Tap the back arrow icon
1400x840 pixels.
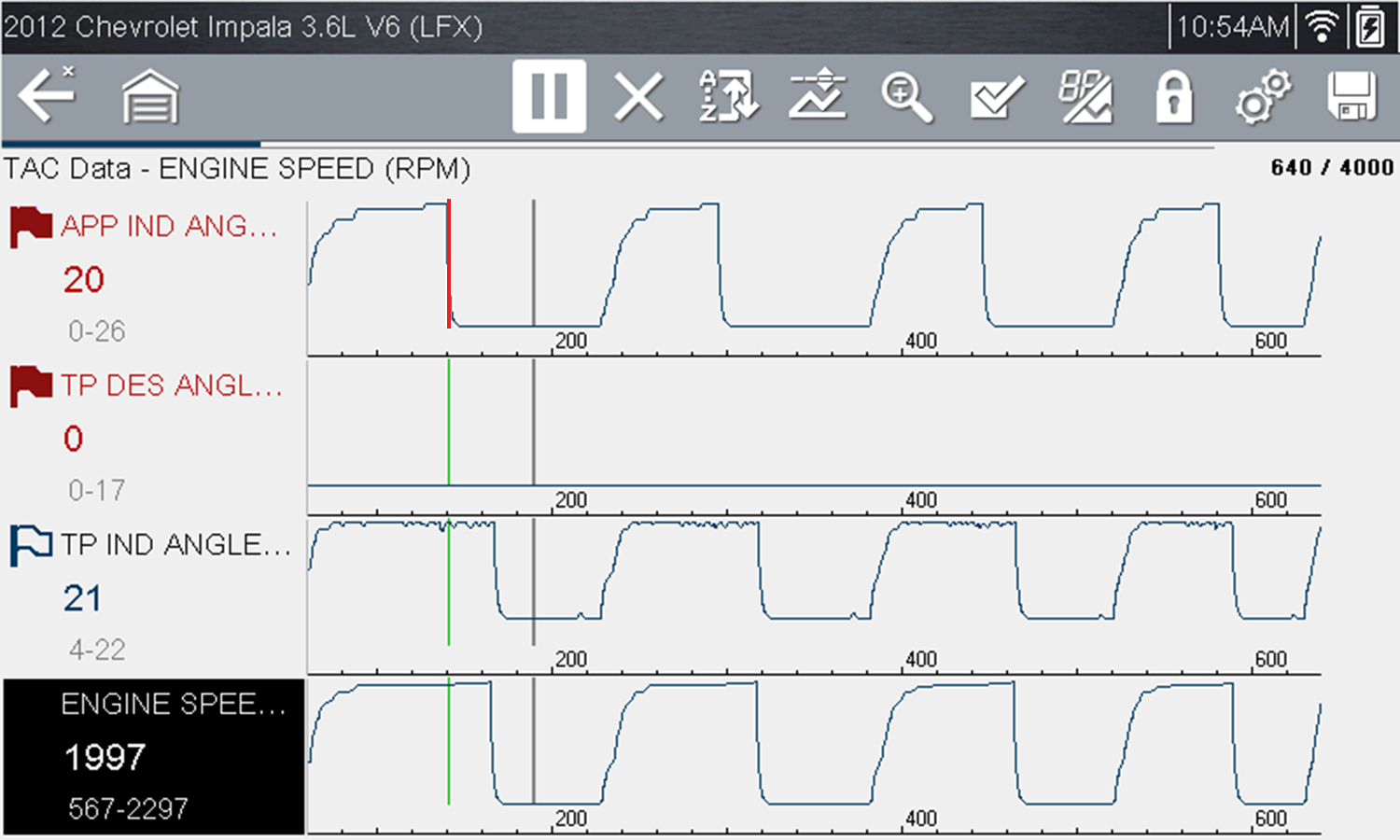[47, 95]
